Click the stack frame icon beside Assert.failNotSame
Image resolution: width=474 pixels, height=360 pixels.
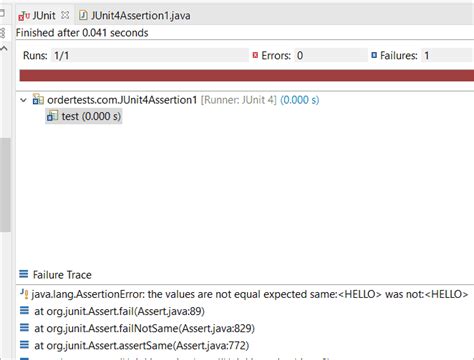pyautogui.click(x=24, y=328)
